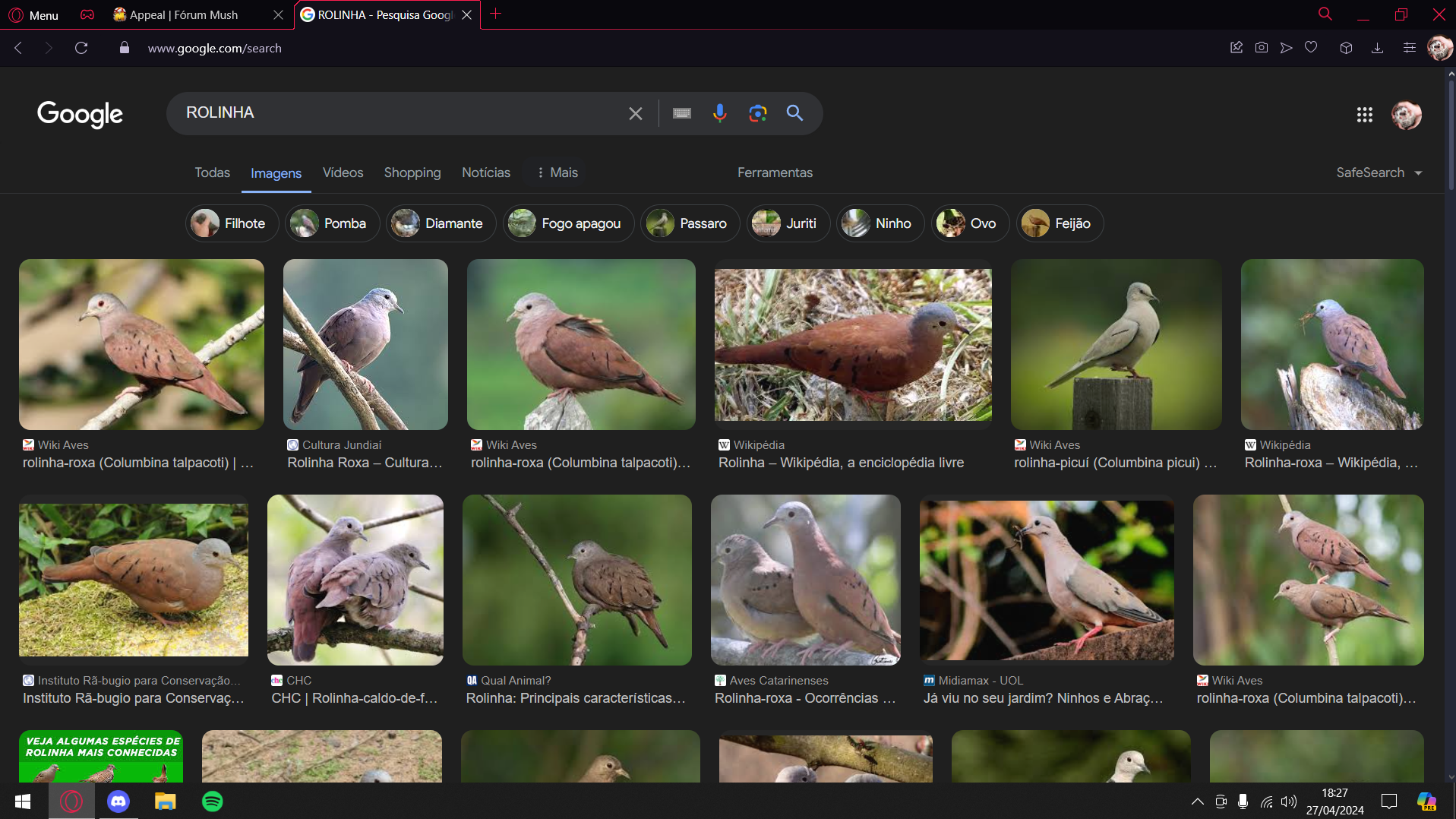Screen dimensions: 1456x819
Task: Expand the SafeSearch dropdown
Action: 1379,172
